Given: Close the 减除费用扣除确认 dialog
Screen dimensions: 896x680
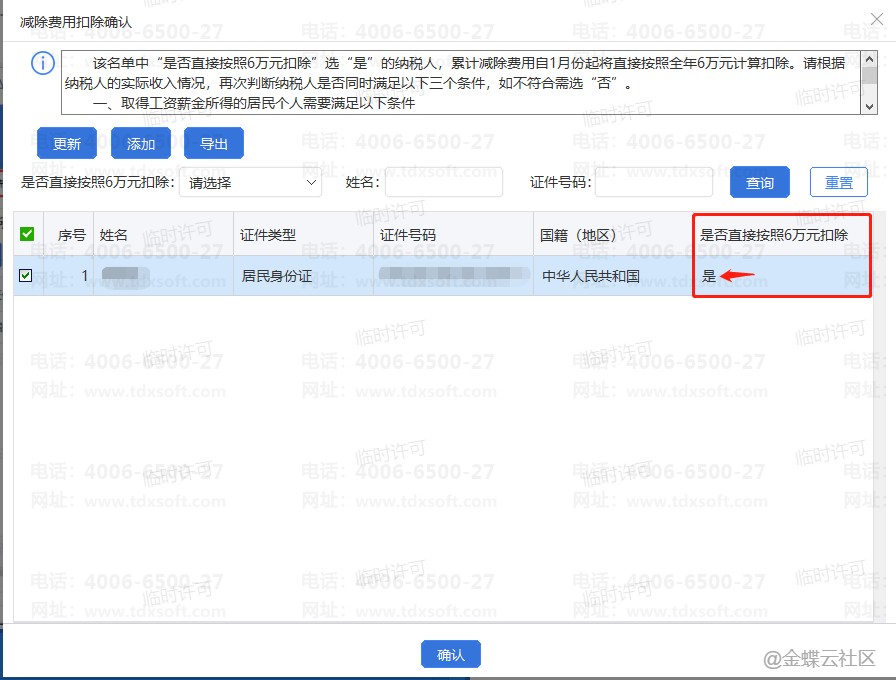Looking at the screenshot, I should [877, 19].
